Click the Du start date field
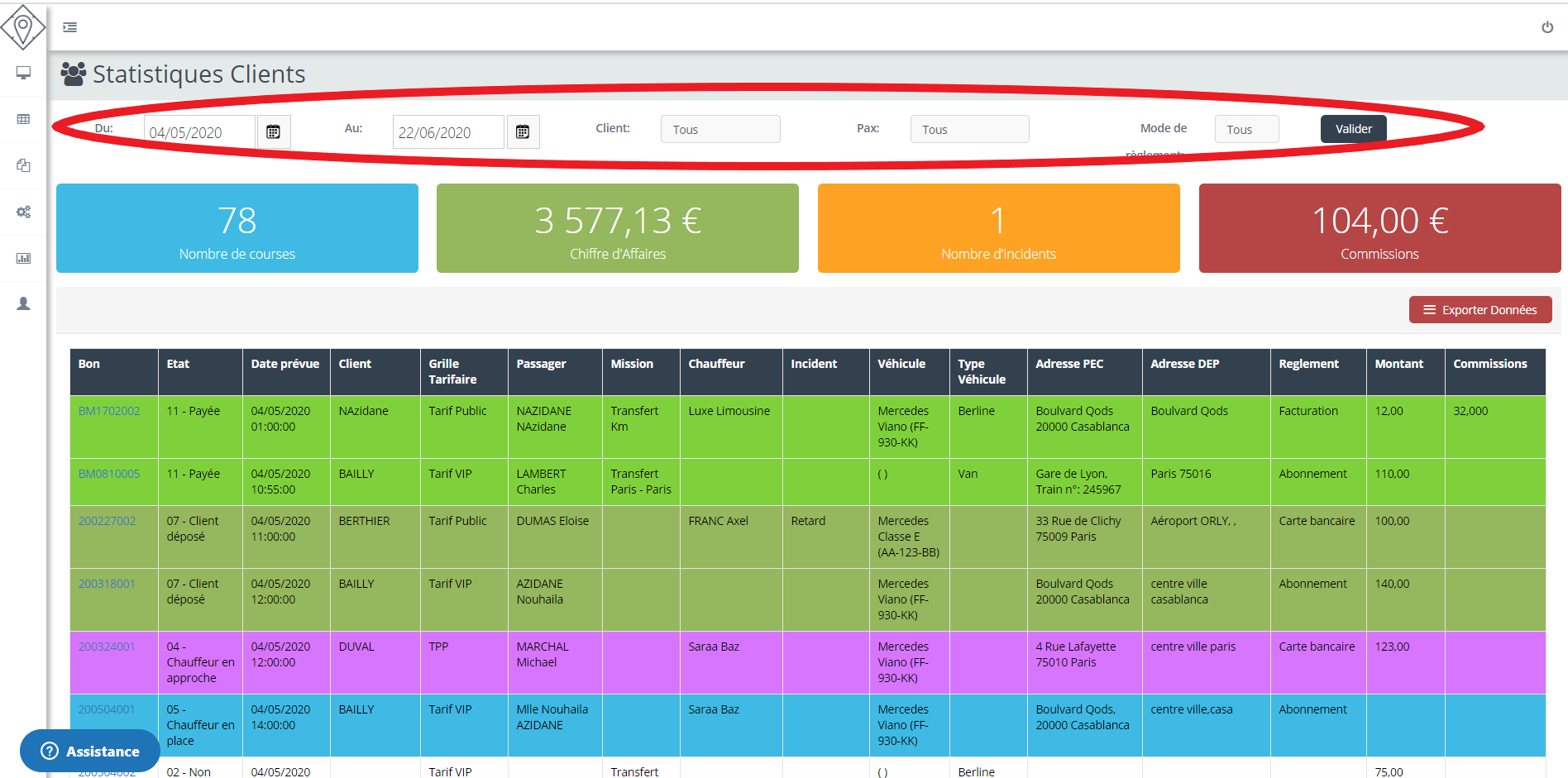The height and width of the screenshot is (778, 1568). coord(198,132)
